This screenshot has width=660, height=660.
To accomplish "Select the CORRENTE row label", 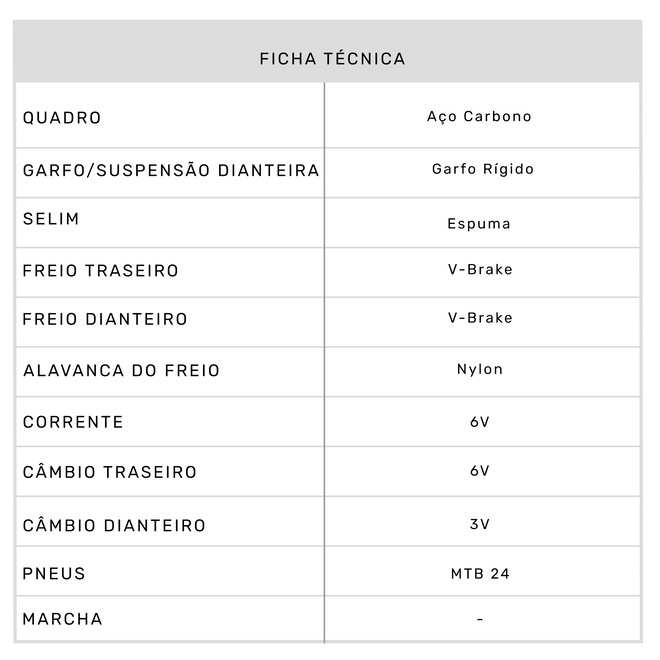I will tap(73, 422).
